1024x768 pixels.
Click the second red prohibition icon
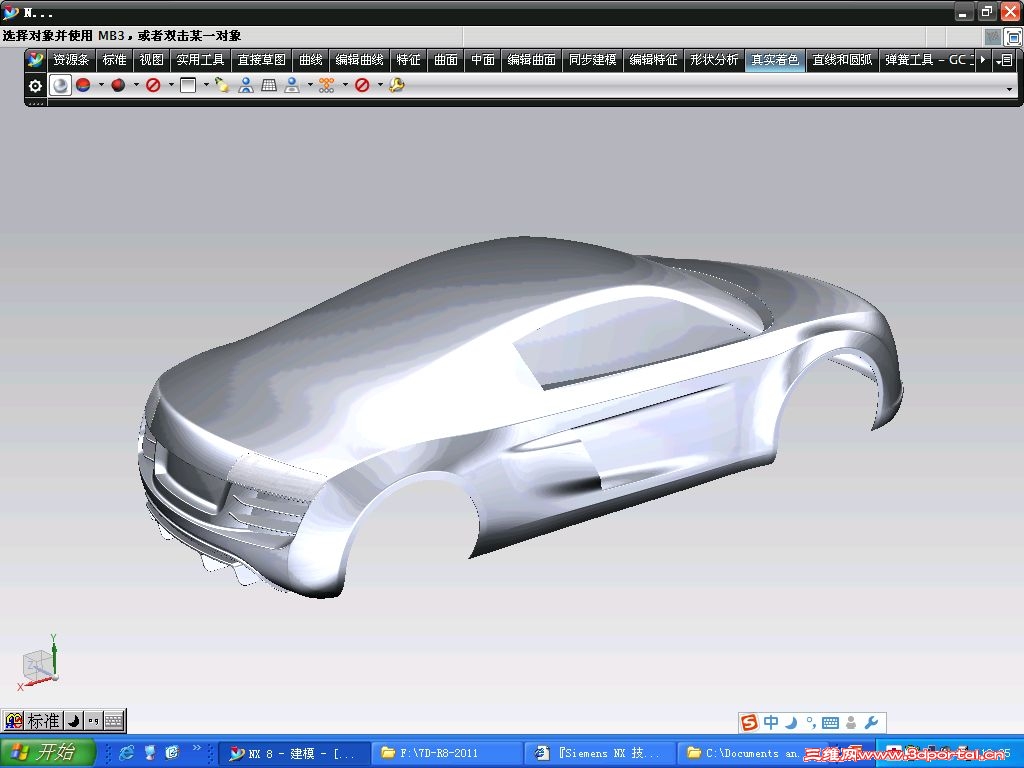click(x=362, y=85)
